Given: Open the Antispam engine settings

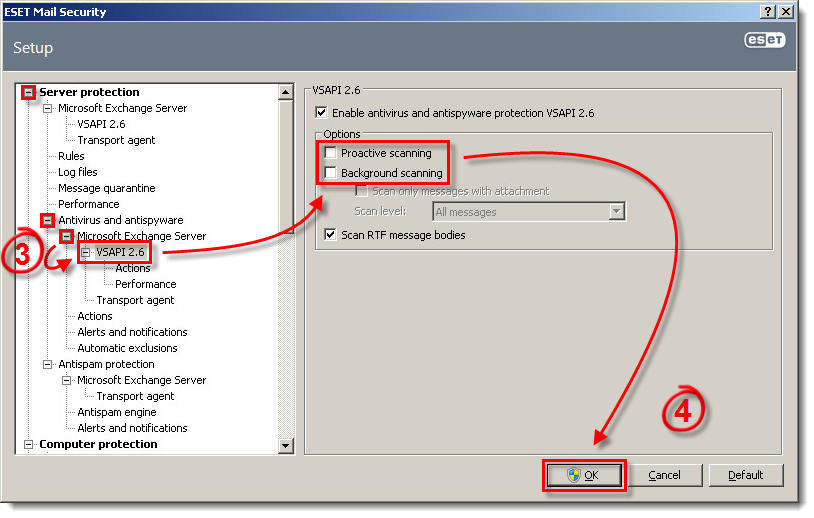Looking at the screenshot, I should (x=116, y=412).
